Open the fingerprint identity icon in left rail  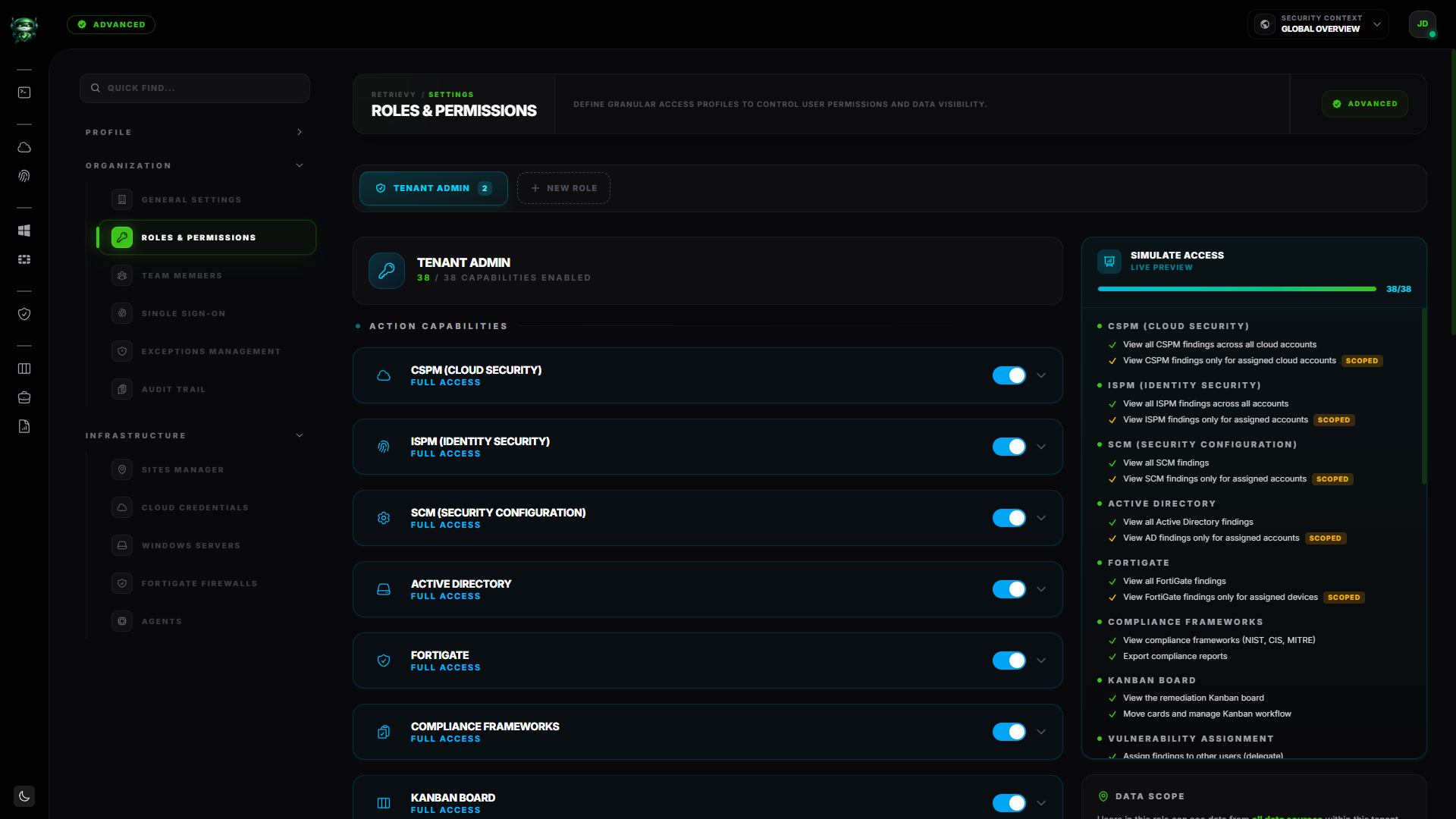point(24,176)
